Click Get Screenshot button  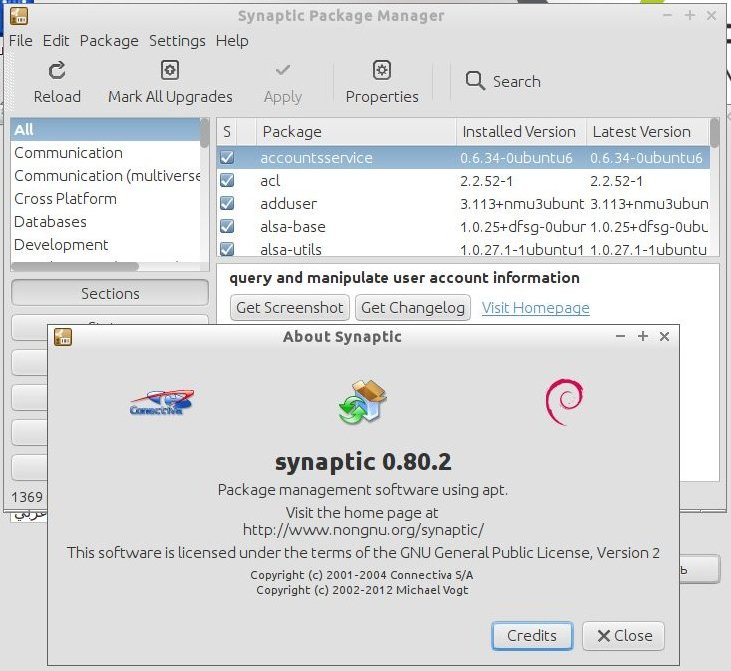click(290, 308)
